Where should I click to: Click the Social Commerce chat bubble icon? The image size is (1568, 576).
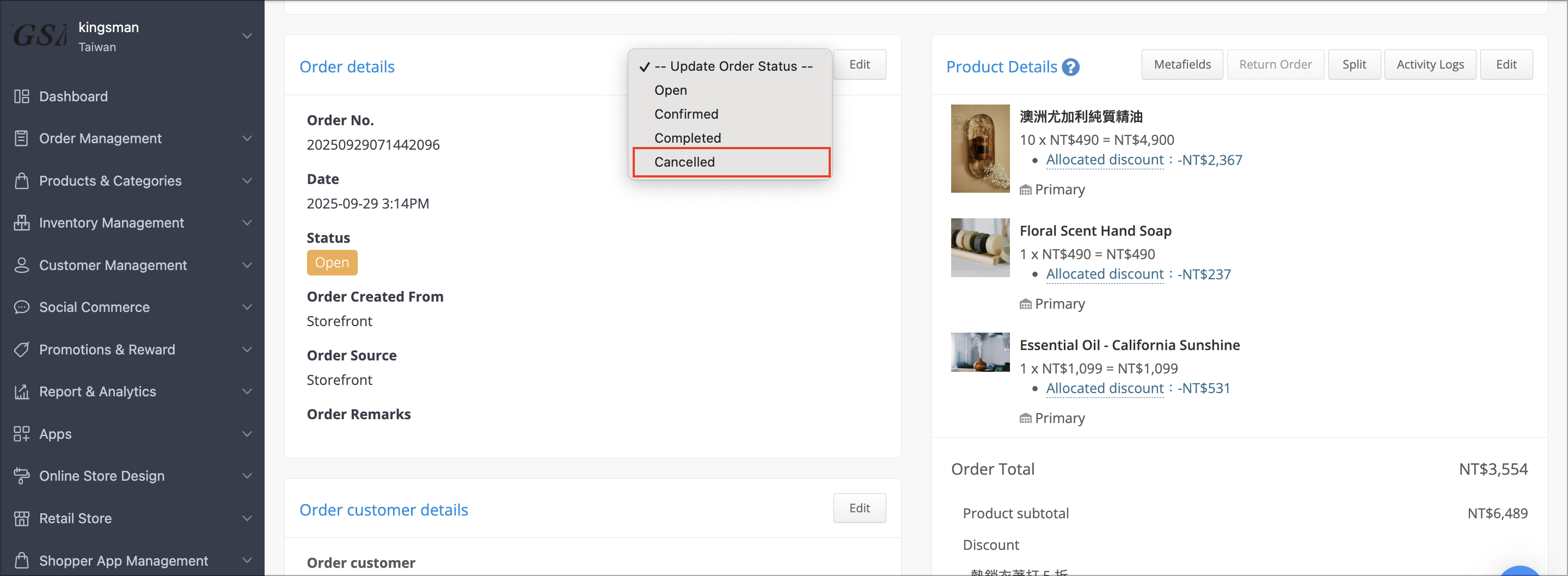click(21, 307)
